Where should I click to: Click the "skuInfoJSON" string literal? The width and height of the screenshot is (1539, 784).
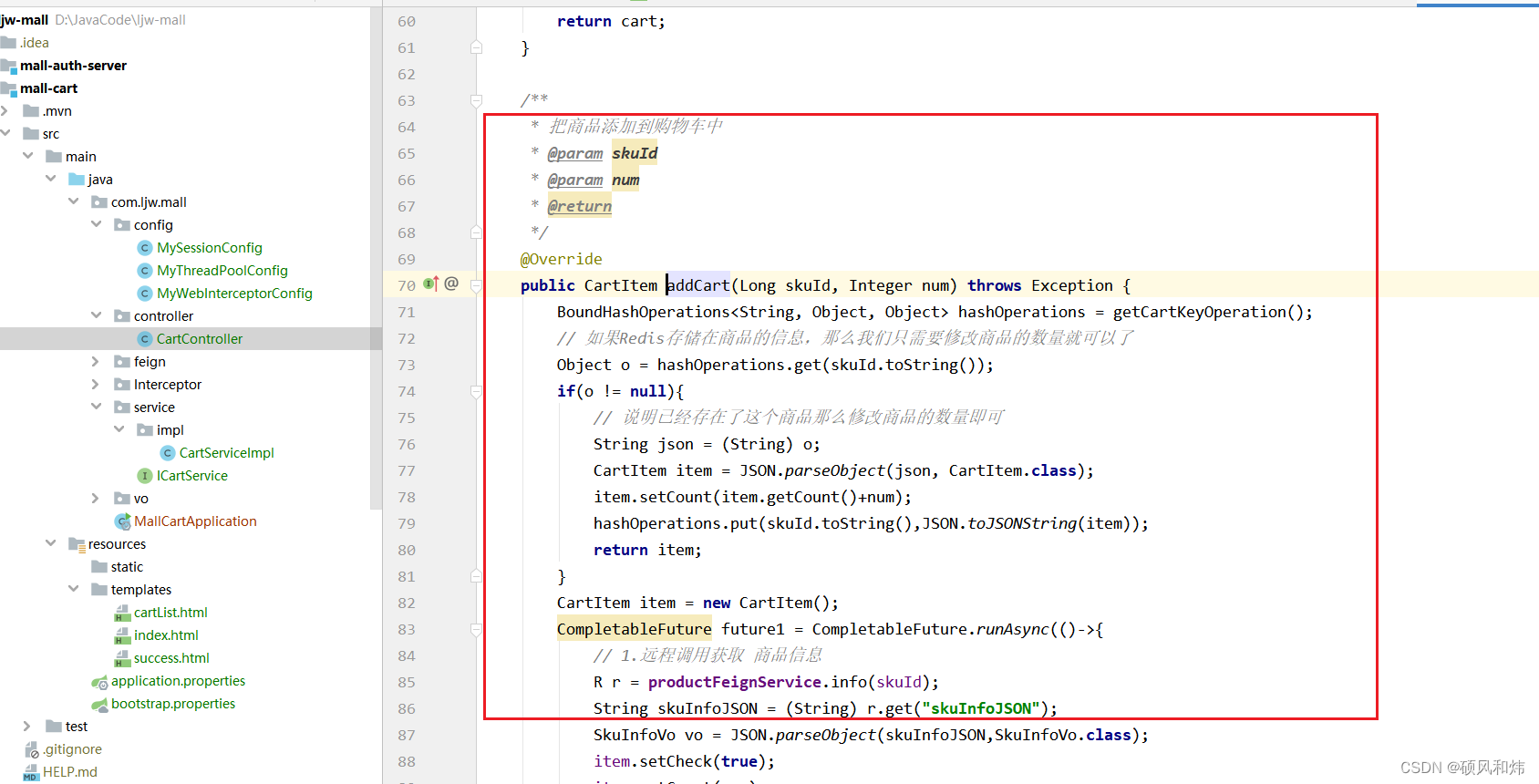pos(980,708)
